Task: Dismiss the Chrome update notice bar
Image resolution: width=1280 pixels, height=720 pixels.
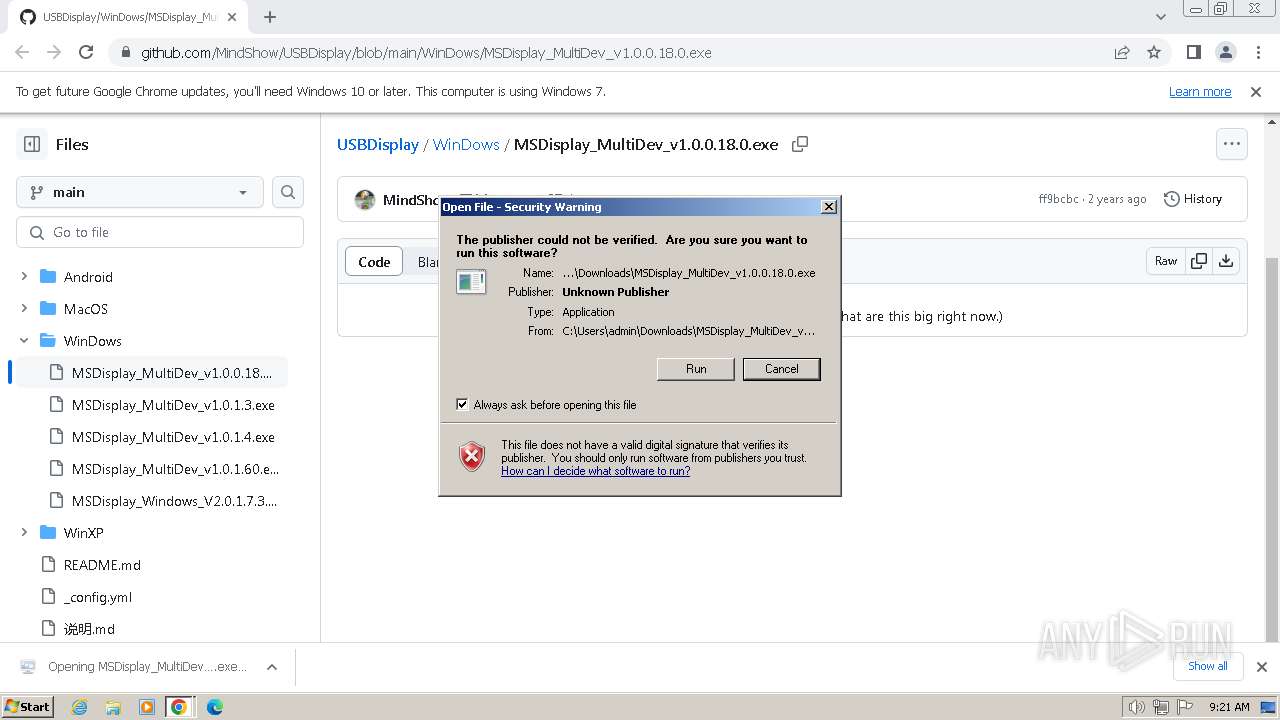Action: coord(1256,91)
